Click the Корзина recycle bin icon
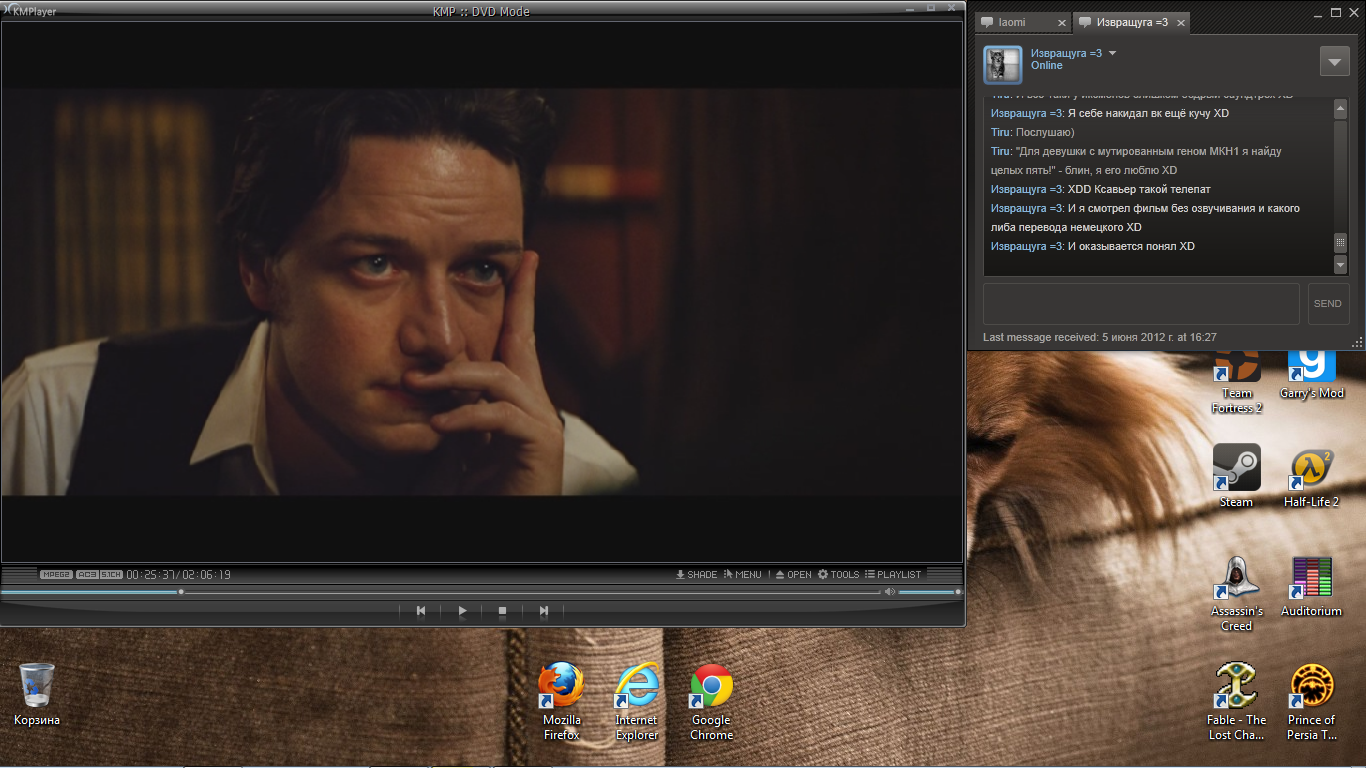 click(37, 694)
